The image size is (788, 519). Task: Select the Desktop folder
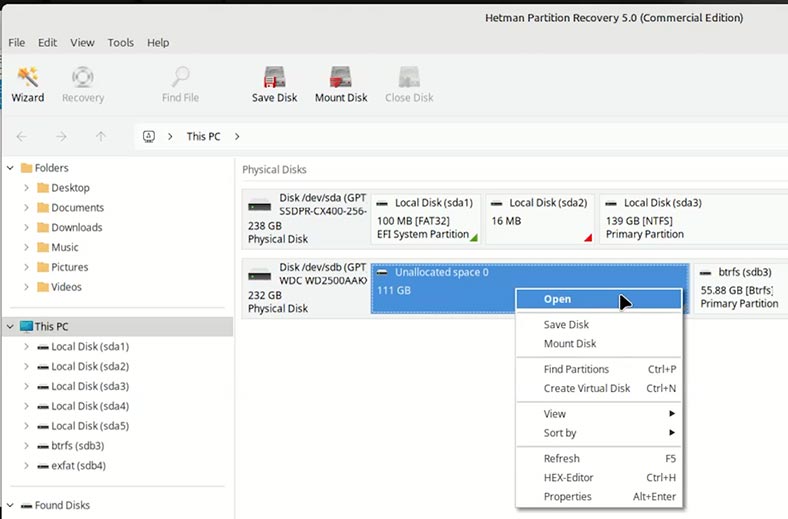[70, 188]
